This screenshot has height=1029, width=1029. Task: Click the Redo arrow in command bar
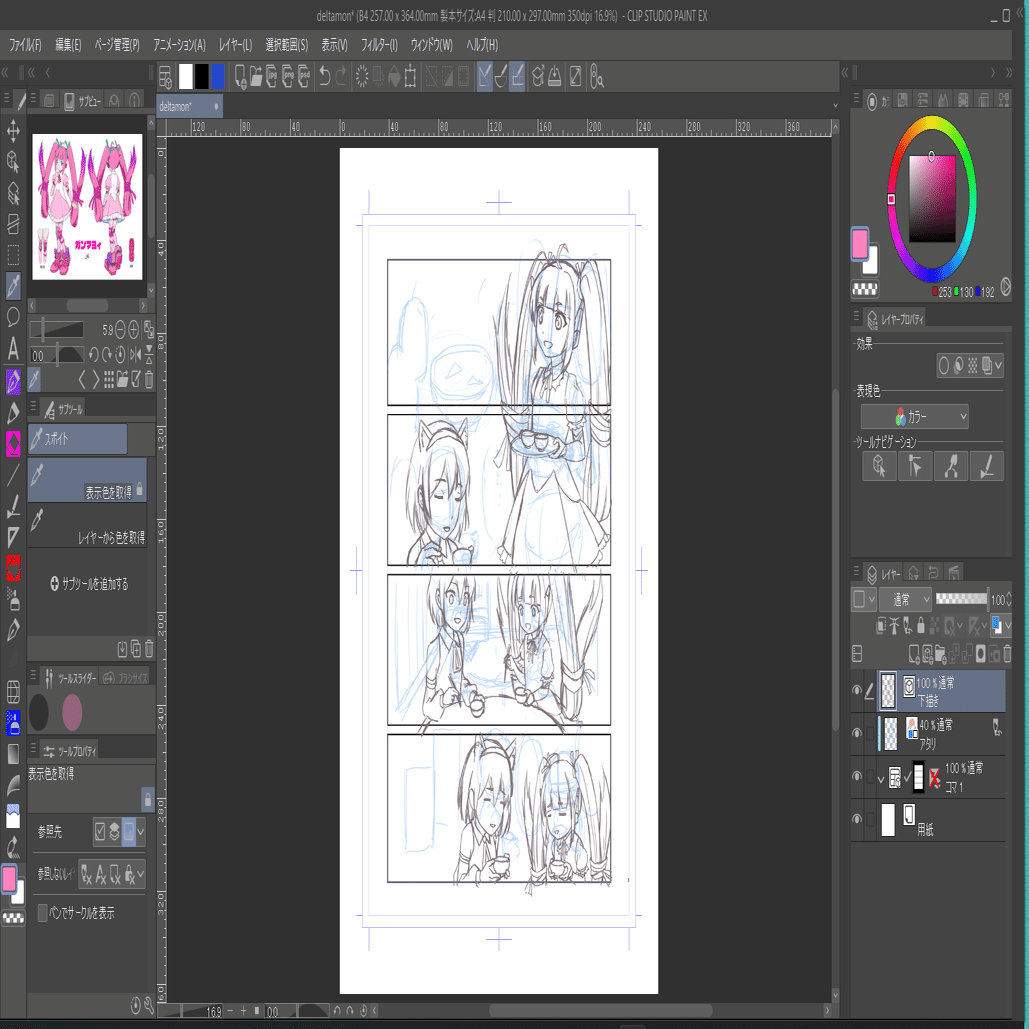(341, 77)
